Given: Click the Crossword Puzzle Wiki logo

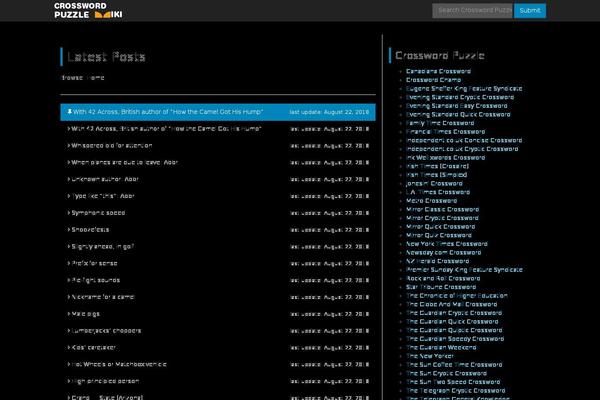Looking at the screenshot, I should click(88, 10).
